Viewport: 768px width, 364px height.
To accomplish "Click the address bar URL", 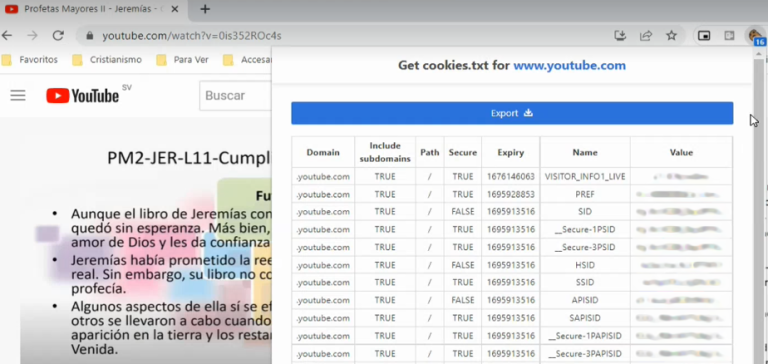I will [192, 36].
